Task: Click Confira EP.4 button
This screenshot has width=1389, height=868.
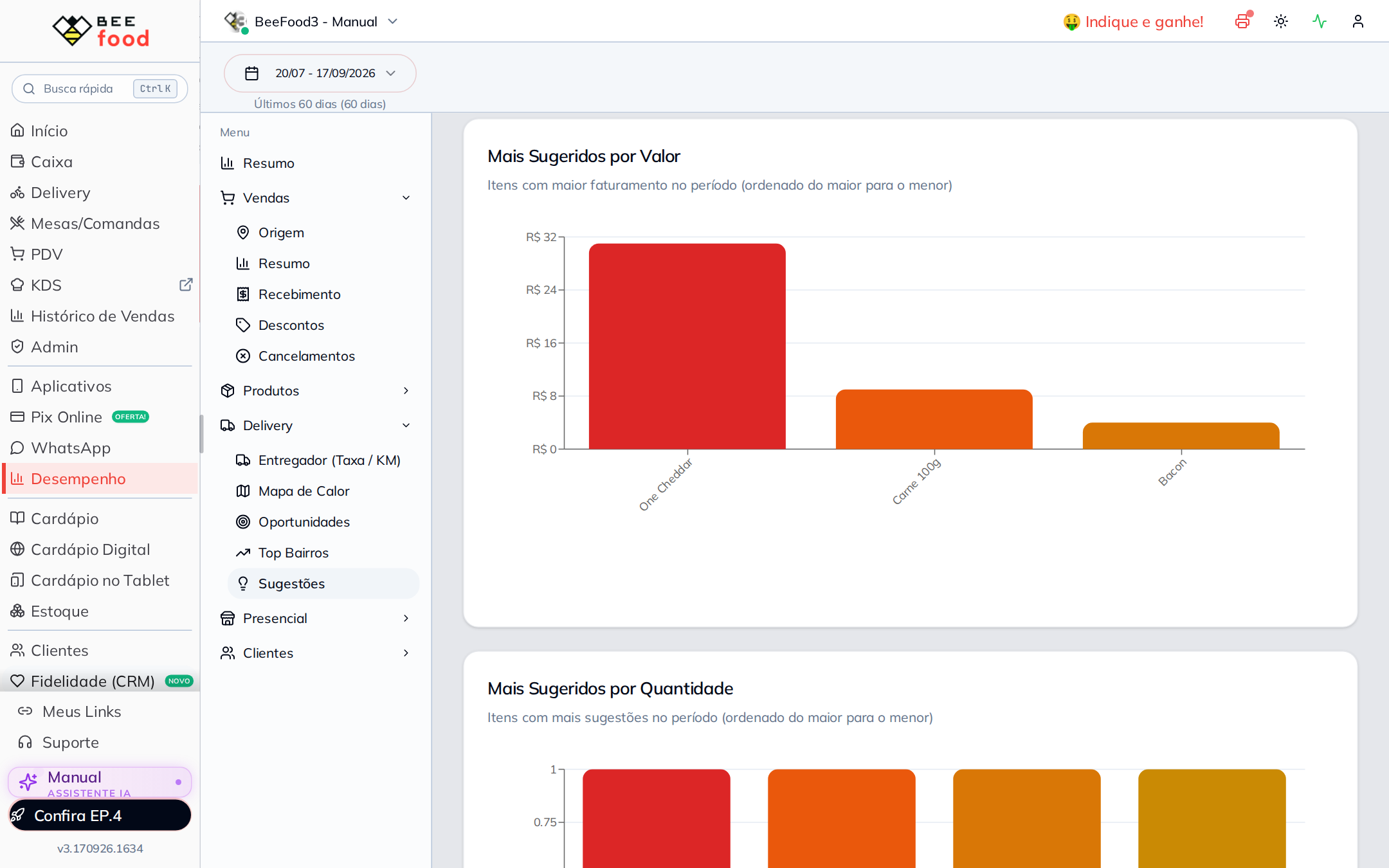Action: click(x=100, y=815)
